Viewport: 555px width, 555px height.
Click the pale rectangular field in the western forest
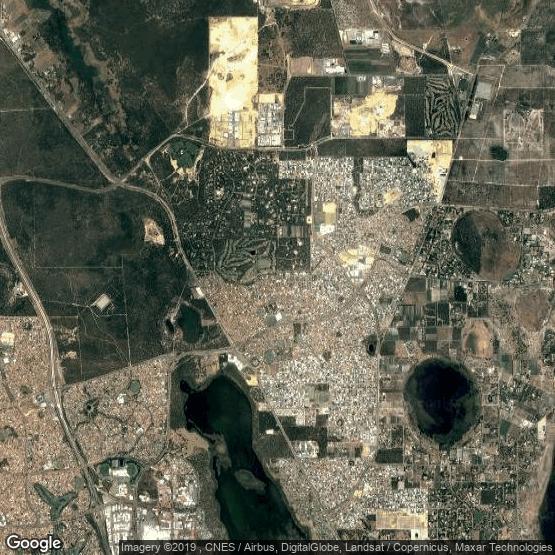click(102, 302)
